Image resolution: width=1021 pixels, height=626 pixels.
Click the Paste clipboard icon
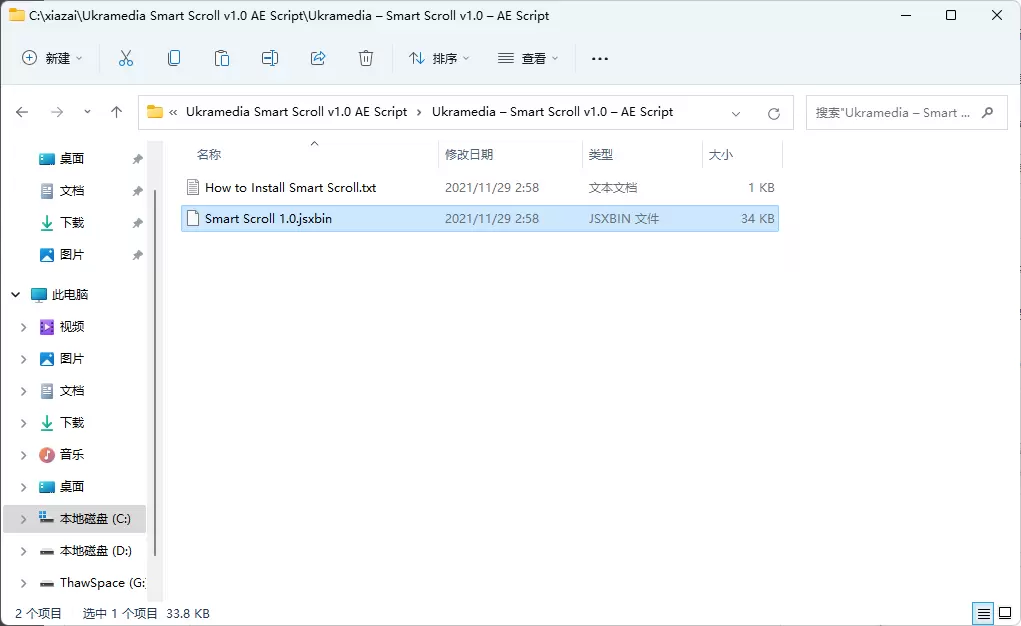(x=222, y=59)
